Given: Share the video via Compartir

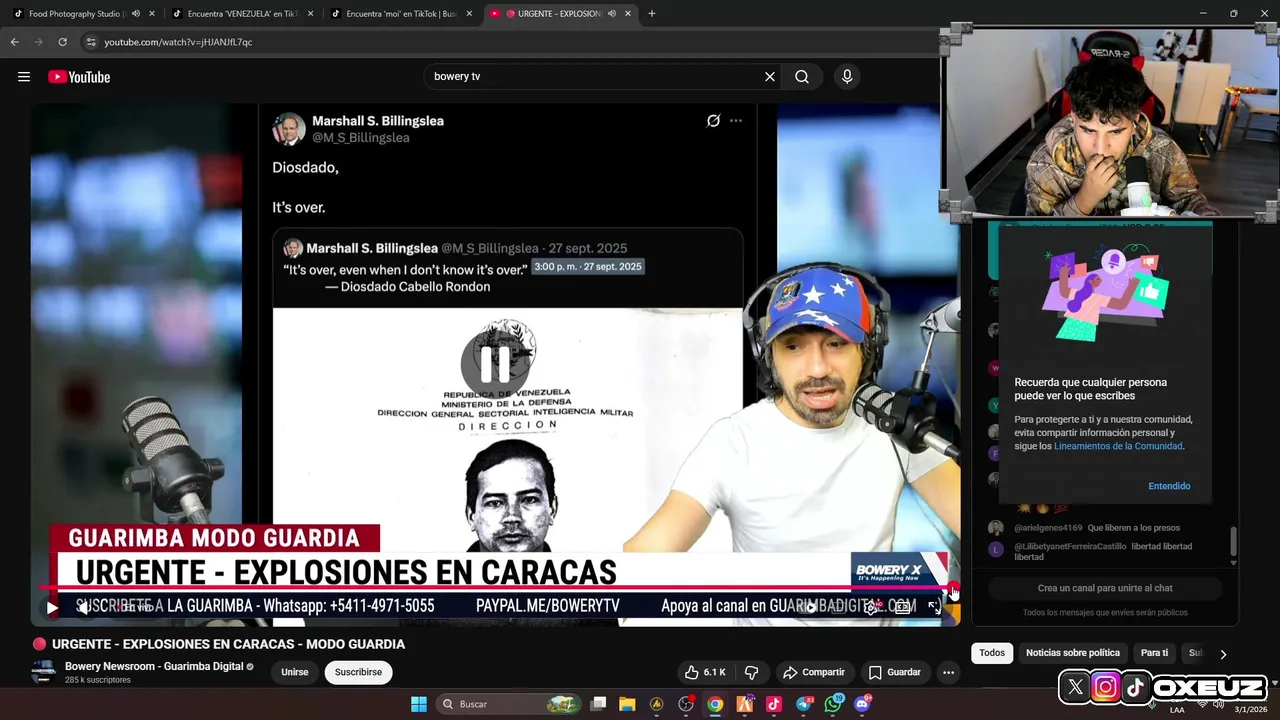Looking at the screenshot, I should pos(814,672).
